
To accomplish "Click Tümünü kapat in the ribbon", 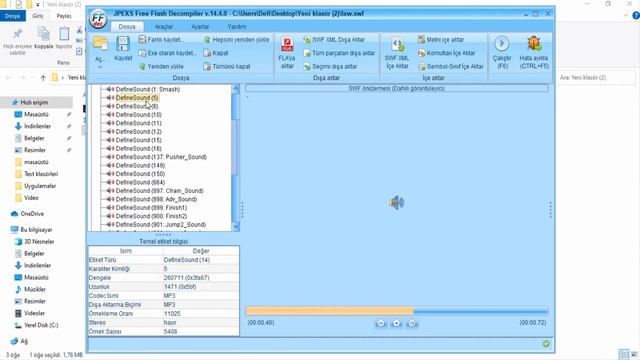I will tap(227, 66).
